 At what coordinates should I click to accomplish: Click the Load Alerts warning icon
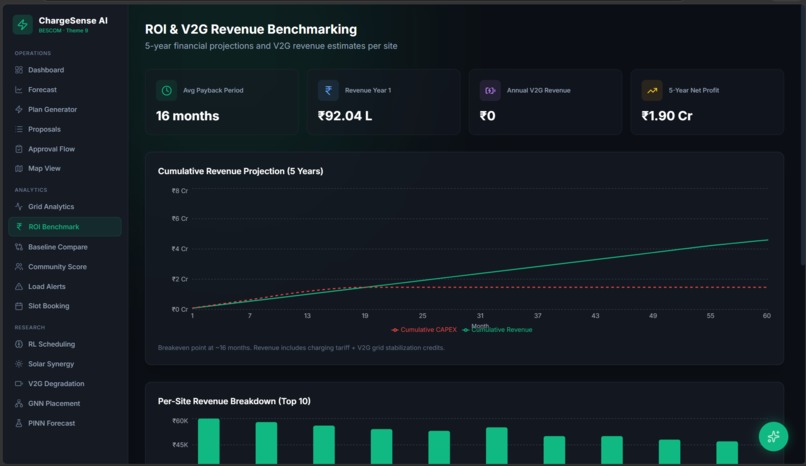click(19, 287)
